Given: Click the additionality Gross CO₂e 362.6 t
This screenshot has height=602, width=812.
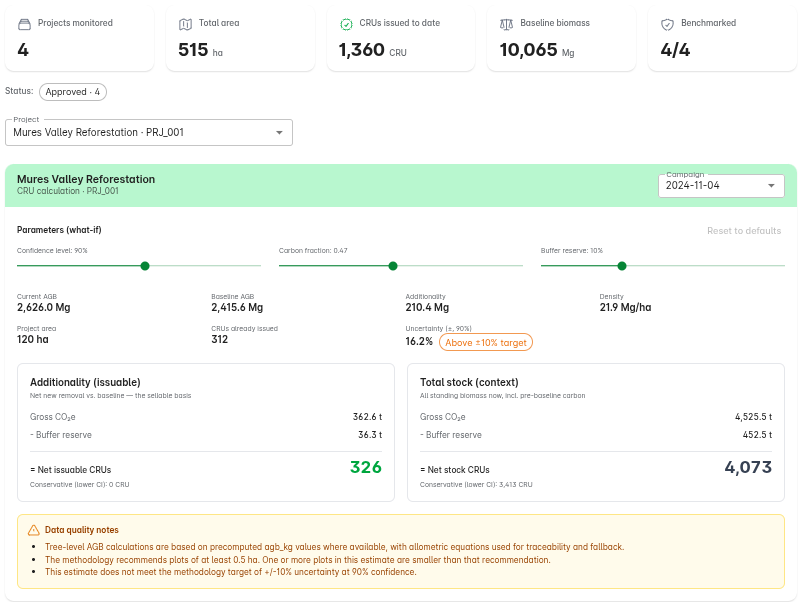Looking at the screenshot, I should [x=368, y=417].
